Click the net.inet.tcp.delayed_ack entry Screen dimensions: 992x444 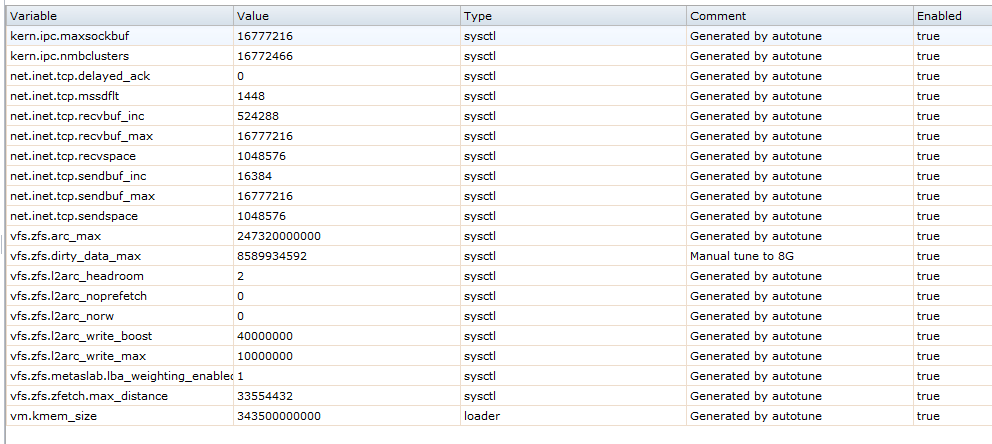point(80,76)
